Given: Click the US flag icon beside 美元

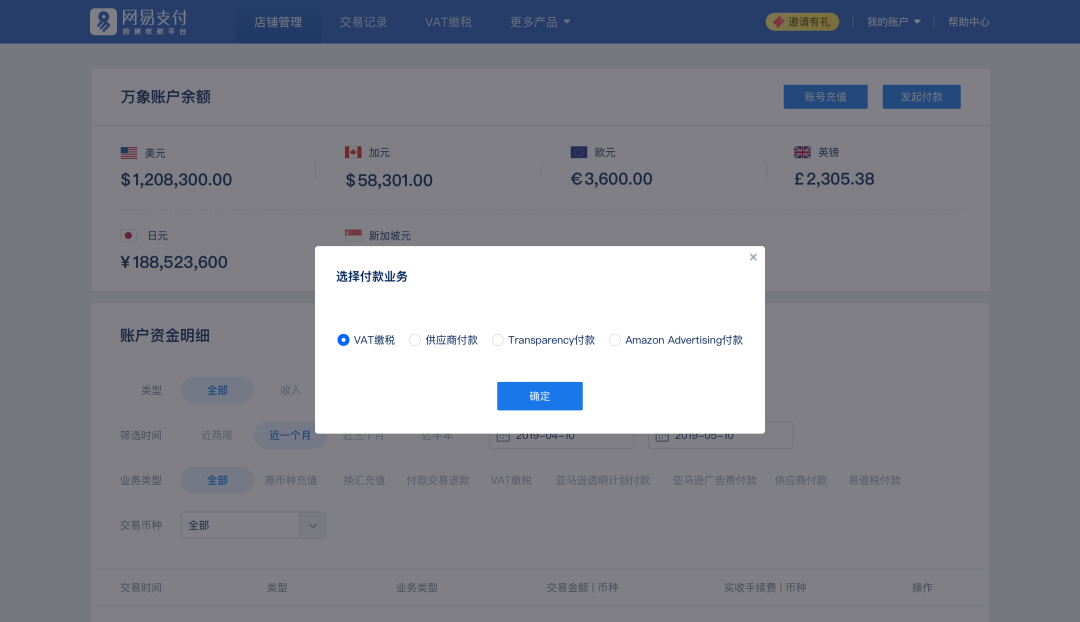Looking at the screenshot, I should pyautogui.click(x=128, y=152).
